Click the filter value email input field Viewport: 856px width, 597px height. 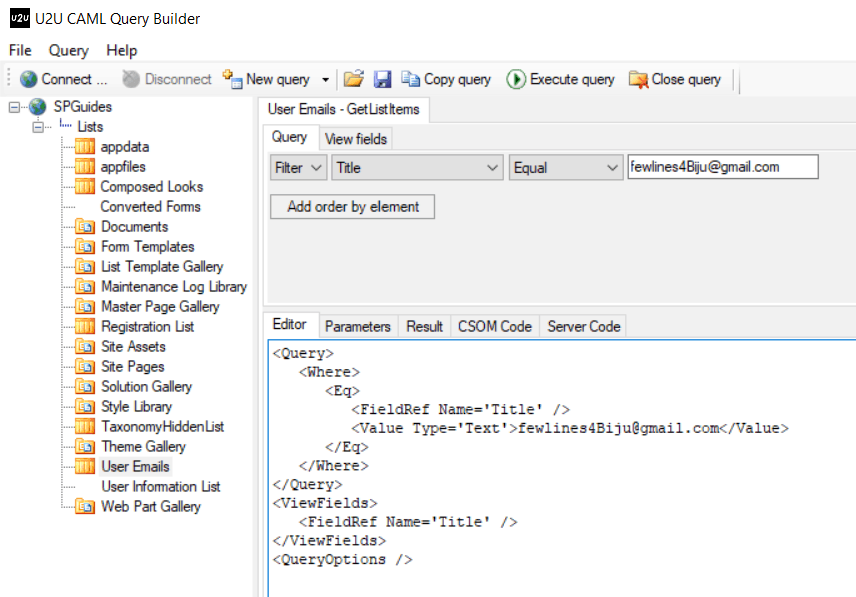pos(723,166)
